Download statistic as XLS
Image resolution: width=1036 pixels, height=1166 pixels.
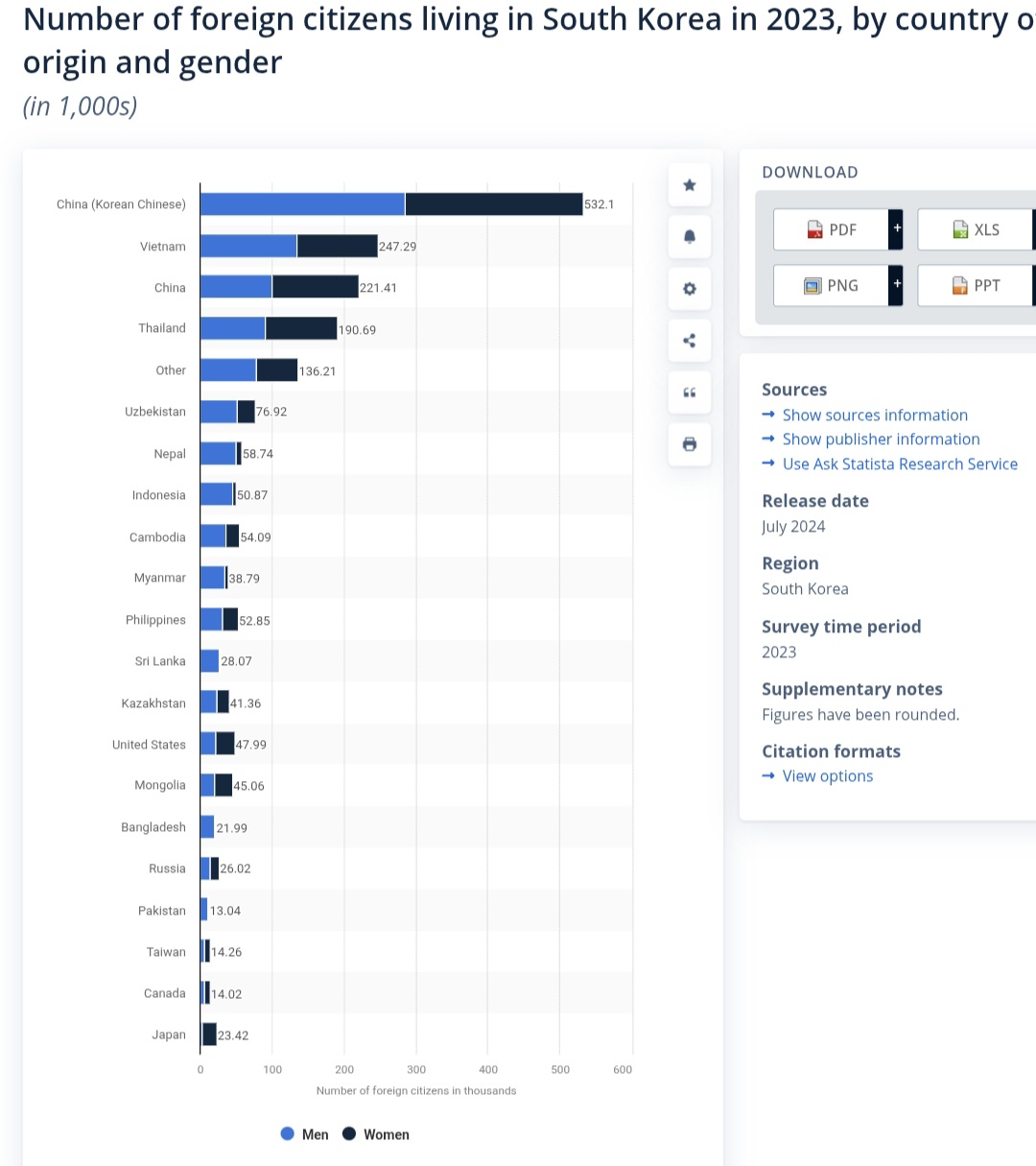[x=975, y=229]
